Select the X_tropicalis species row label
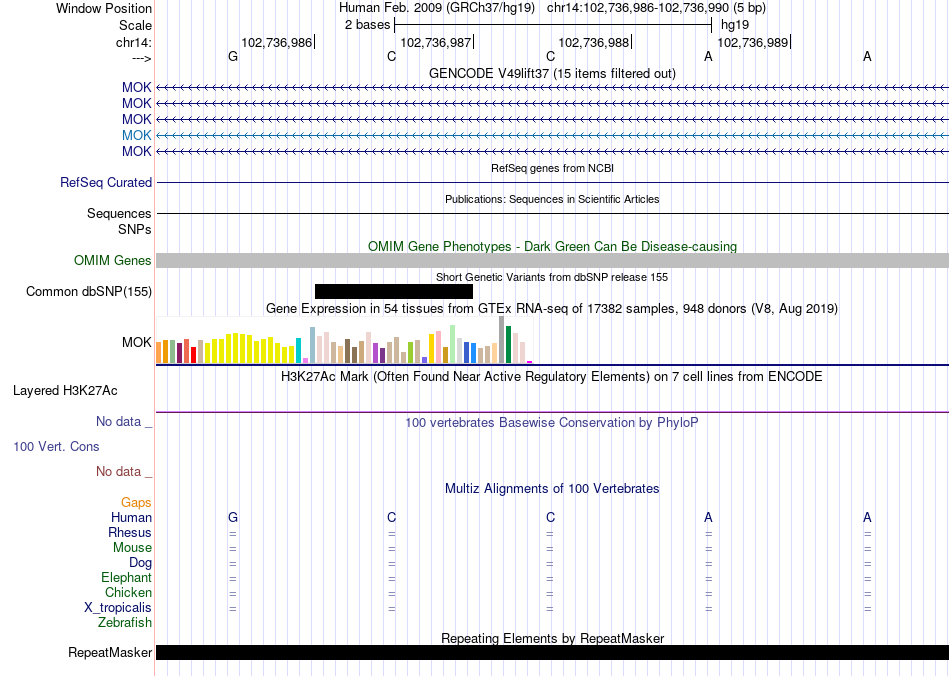The image size is (950, 676). (118, 608)
